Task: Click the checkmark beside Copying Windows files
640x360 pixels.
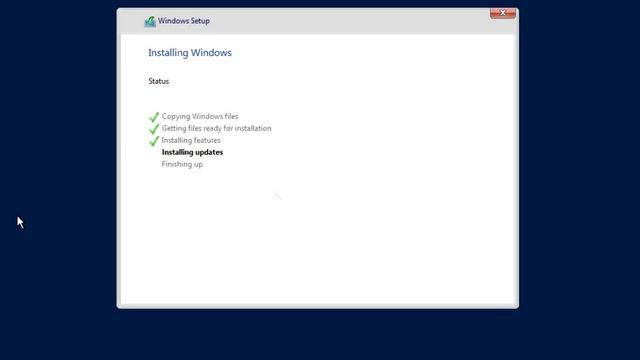Action: (x=154, y=117)
